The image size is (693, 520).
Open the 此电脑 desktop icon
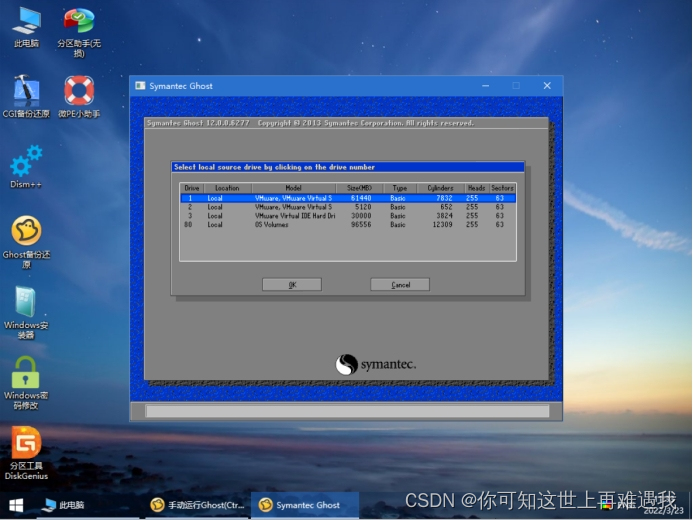[26, 27]
